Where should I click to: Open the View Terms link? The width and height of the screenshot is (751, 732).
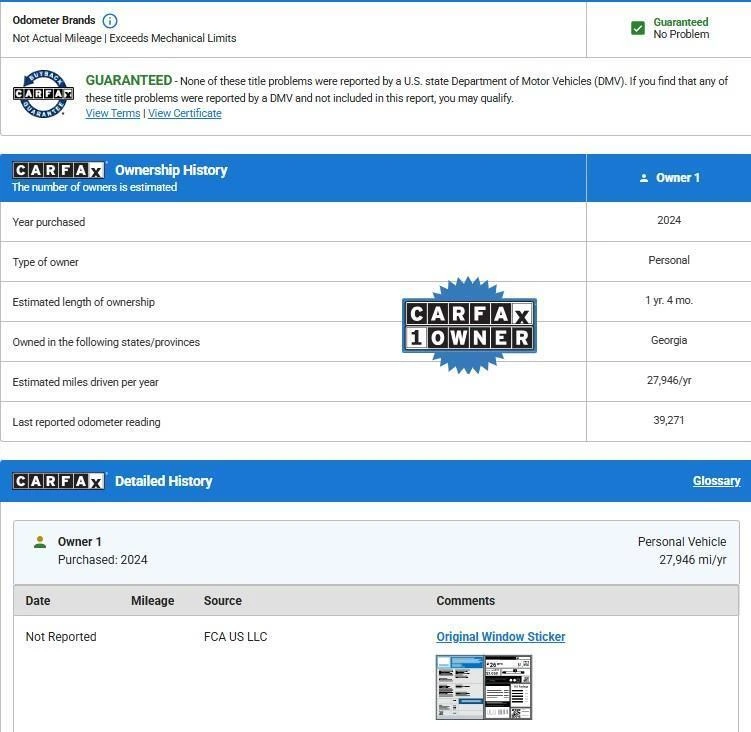113,113
